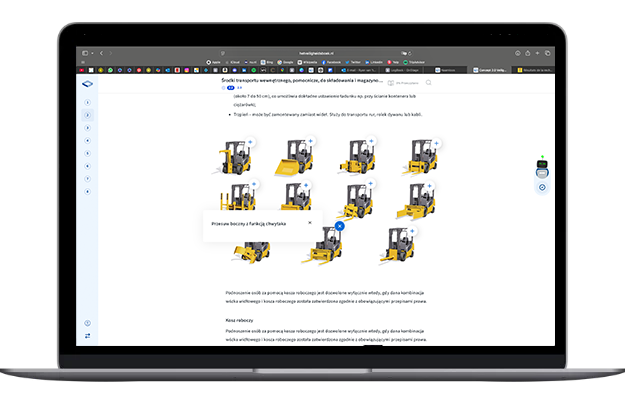This screenshot has width=625, height=400.
Task: Click the last forklift image in bottom row
Action: pos(396,248)
